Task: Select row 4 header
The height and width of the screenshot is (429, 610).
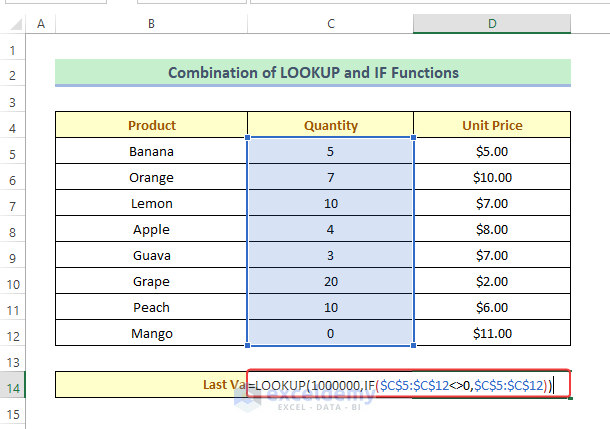Action: click(13, 126)
